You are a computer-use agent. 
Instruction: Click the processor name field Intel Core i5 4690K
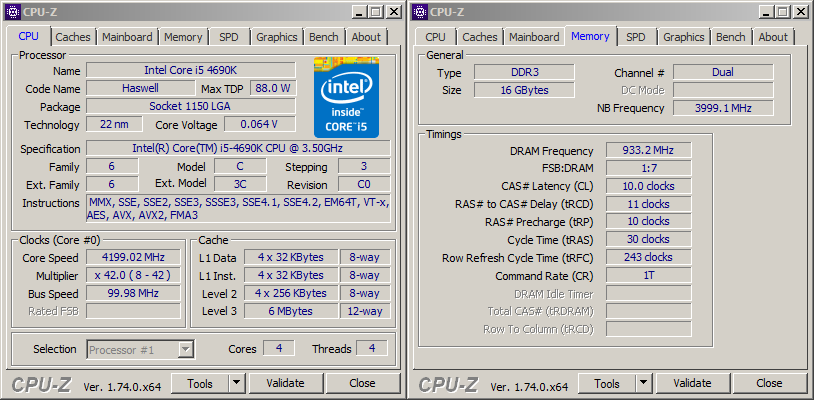191,70
